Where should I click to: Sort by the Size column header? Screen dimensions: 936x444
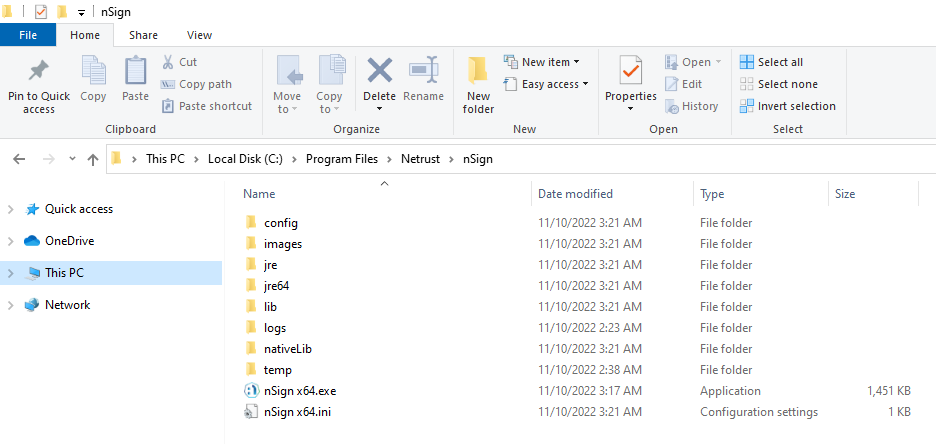coord(845,194)
